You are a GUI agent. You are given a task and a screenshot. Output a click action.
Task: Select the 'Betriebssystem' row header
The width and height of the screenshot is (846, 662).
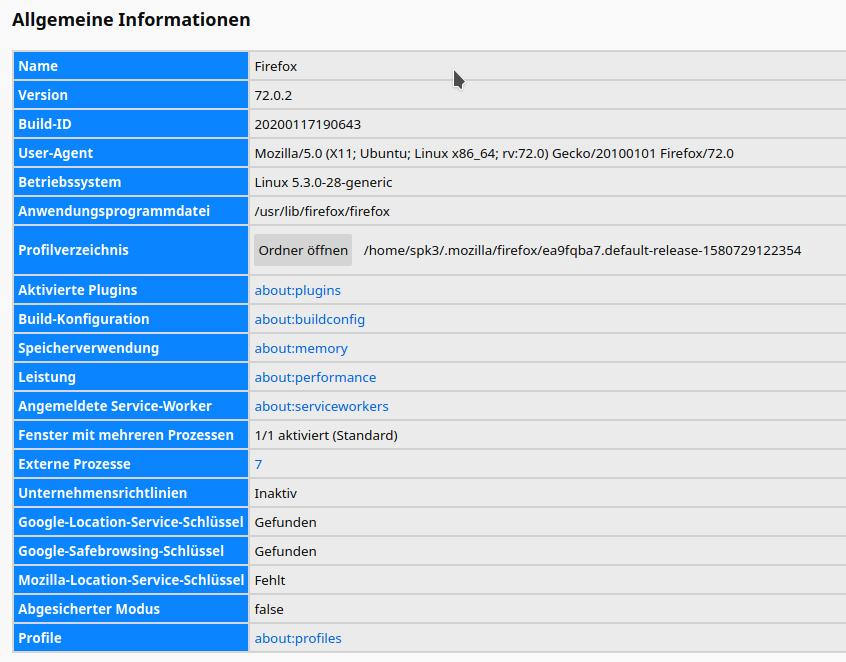click(x=131, y=182)
